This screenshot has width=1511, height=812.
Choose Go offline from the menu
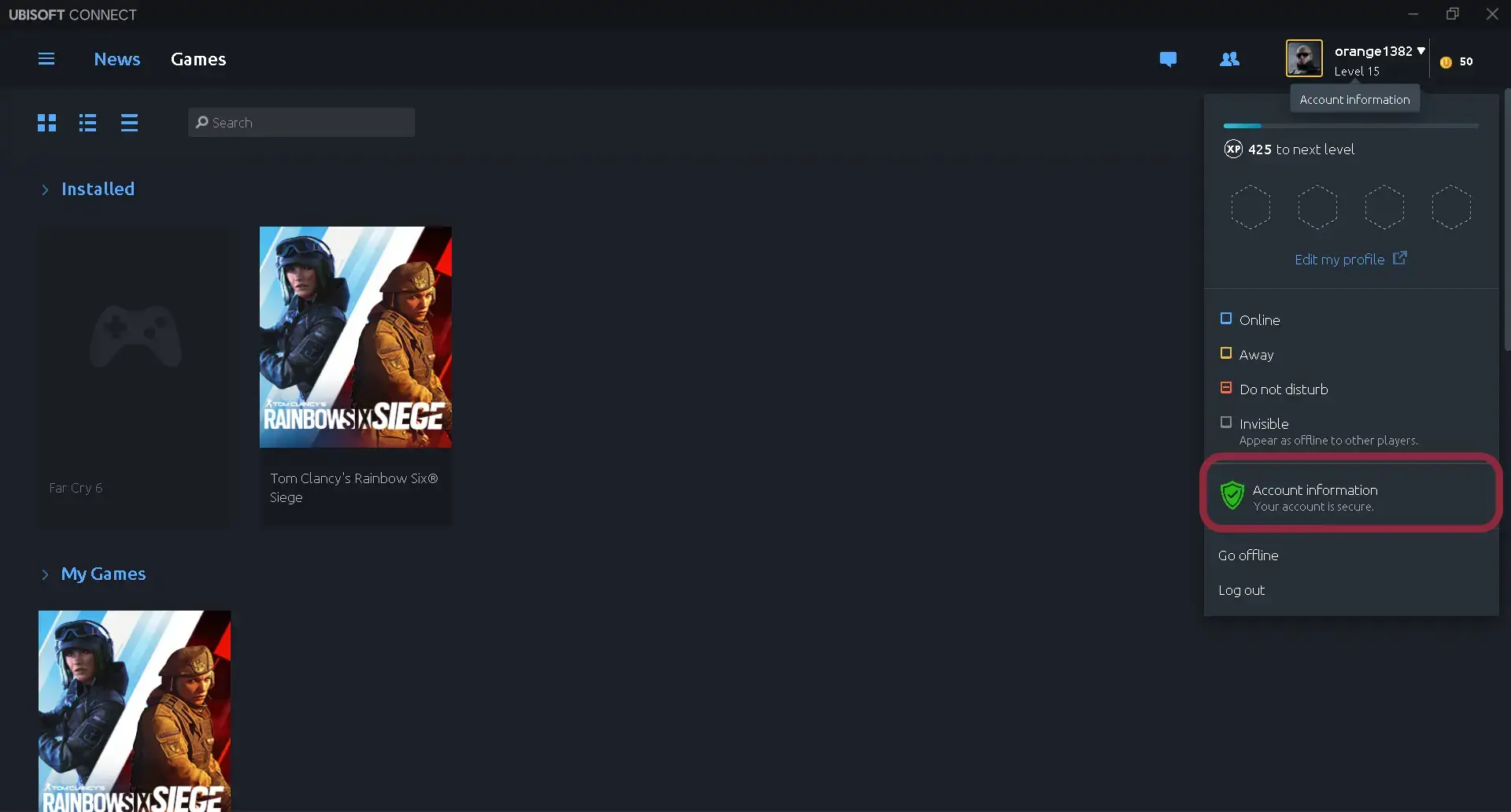tap(1248, 555)
